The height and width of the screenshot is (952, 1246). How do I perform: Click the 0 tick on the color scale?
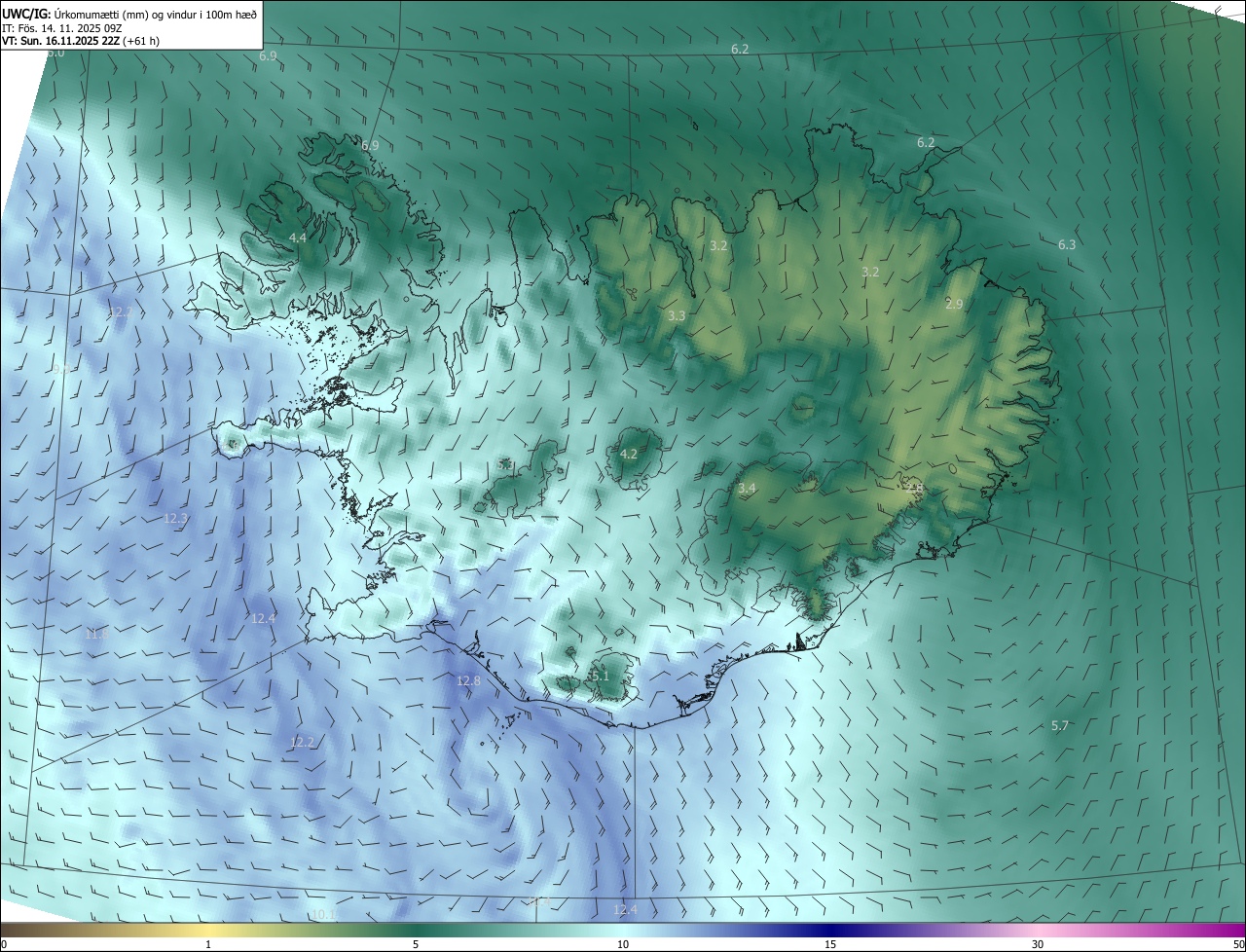click(x=4, y=944)
